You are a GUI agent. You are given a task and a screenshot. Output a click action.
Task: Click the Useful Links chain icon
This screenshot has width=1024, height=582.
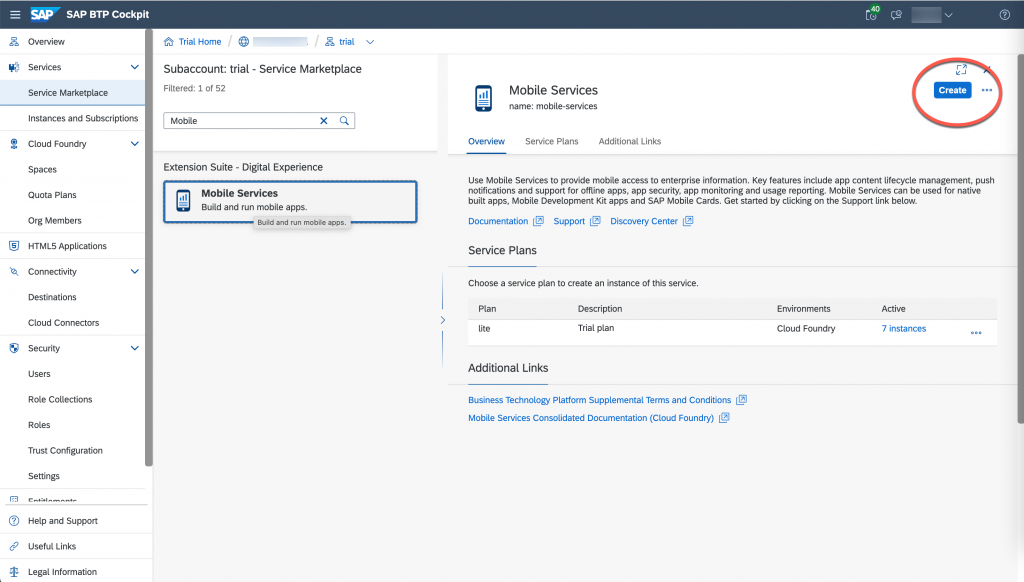click(x=14, y=546)
